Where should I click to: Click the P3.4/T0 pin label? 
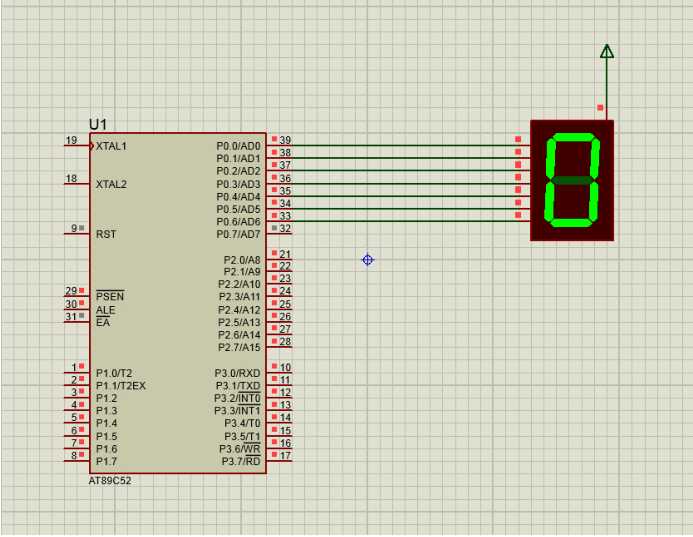pos(242,424)
